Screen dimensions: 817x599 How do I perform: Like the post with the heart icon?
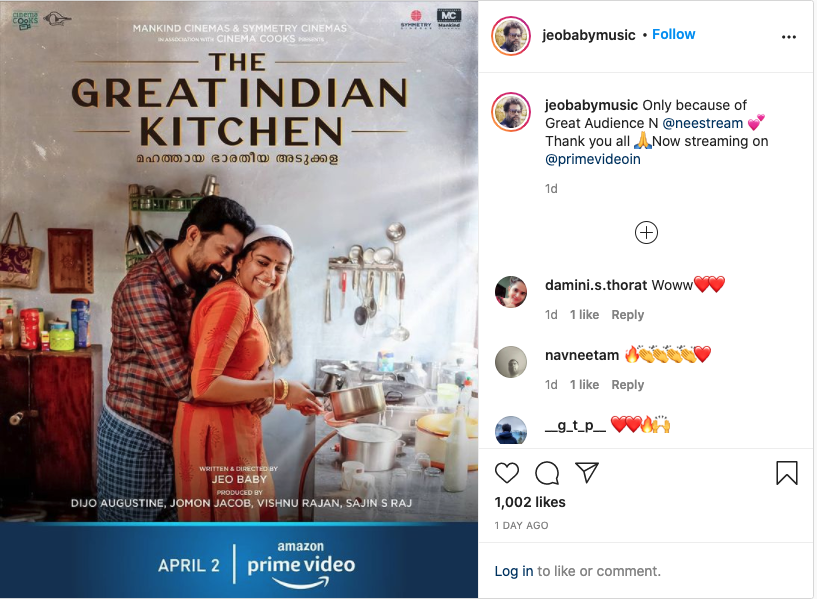506,472
